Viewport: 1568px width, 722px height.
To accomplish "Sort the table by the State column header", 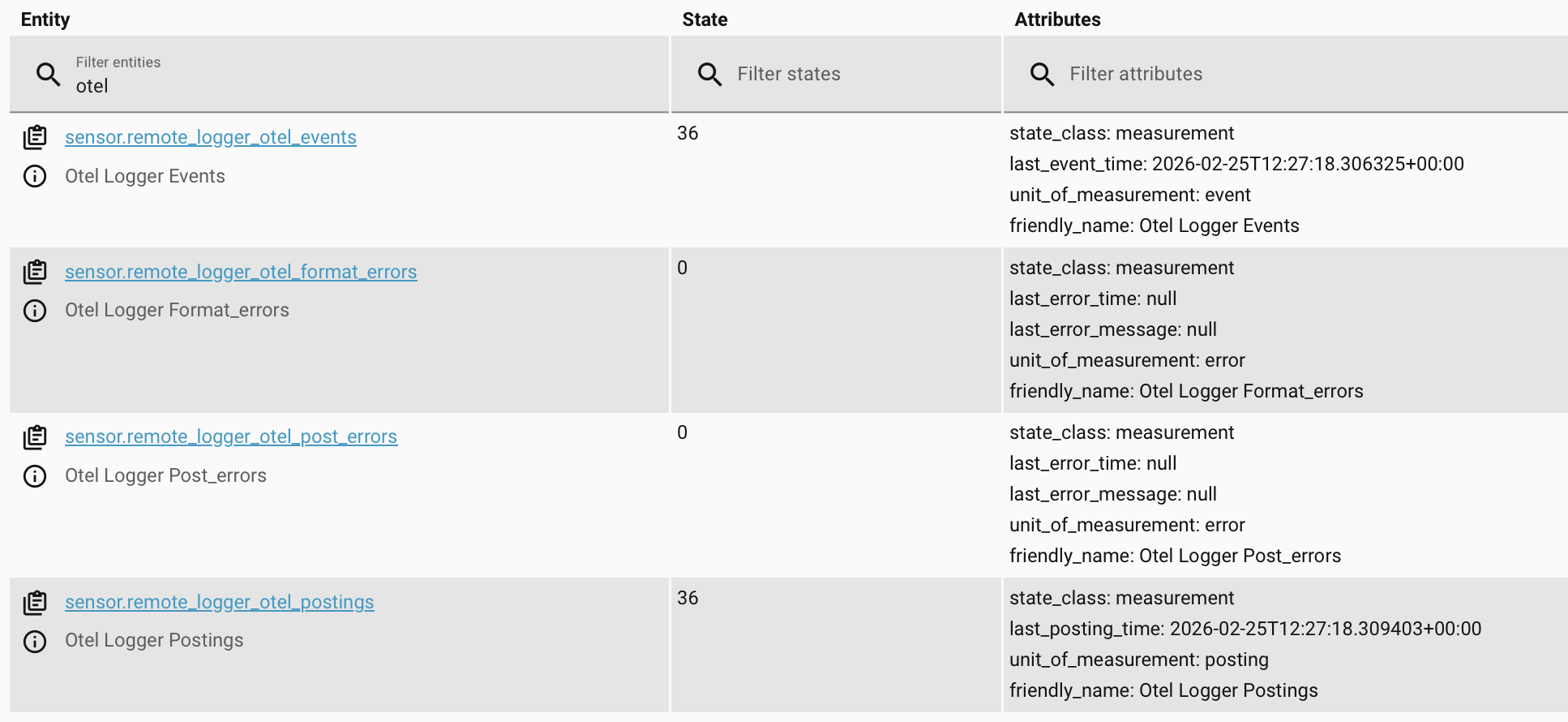I will (x=704, y=19).
